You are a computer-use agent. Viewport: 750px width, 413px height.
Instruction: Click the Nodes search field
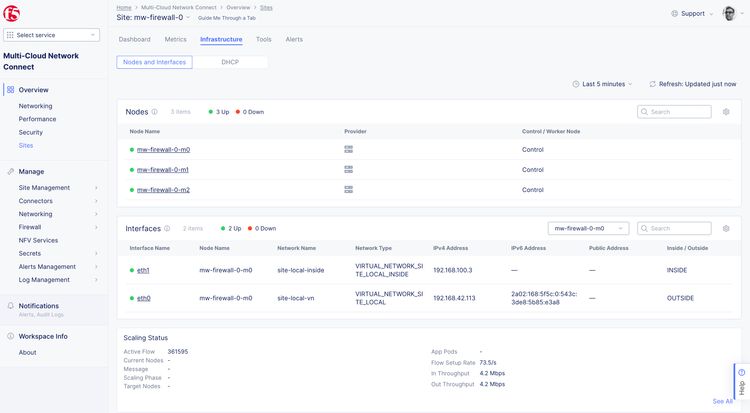[x=678, y=112]
